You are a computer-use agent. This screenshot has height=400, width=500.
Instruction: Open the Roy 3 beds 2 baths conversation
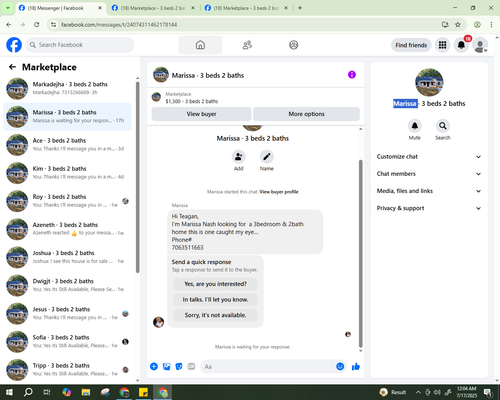coord(67,201)
